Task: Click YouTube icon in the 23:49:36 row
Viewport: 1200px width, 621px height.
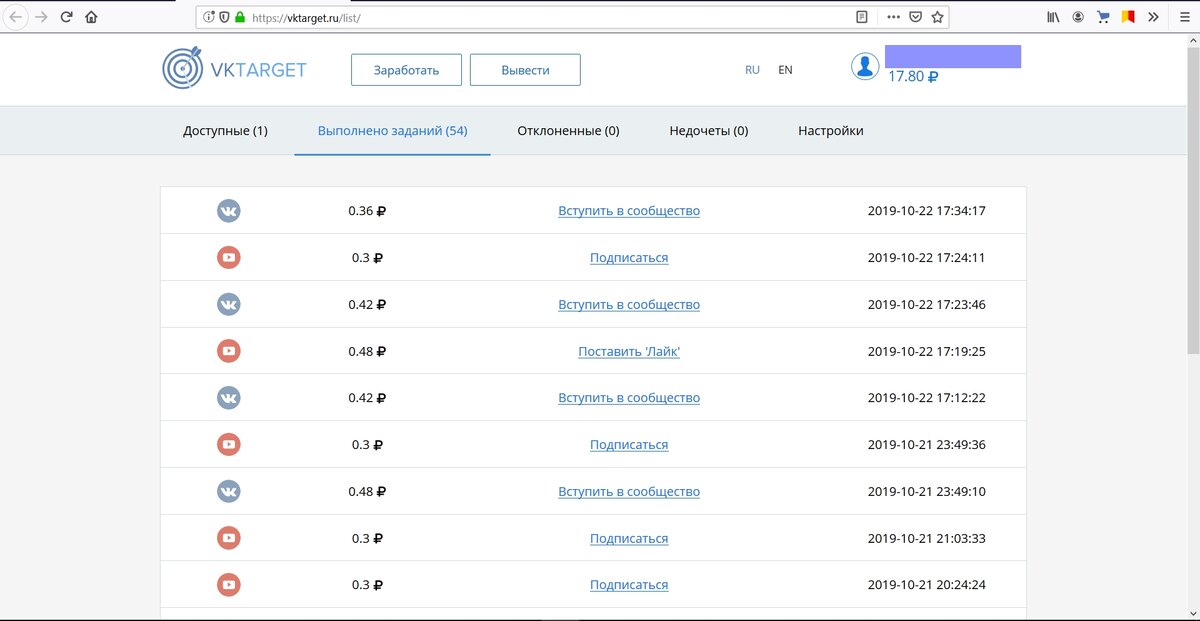Action: 229,445
